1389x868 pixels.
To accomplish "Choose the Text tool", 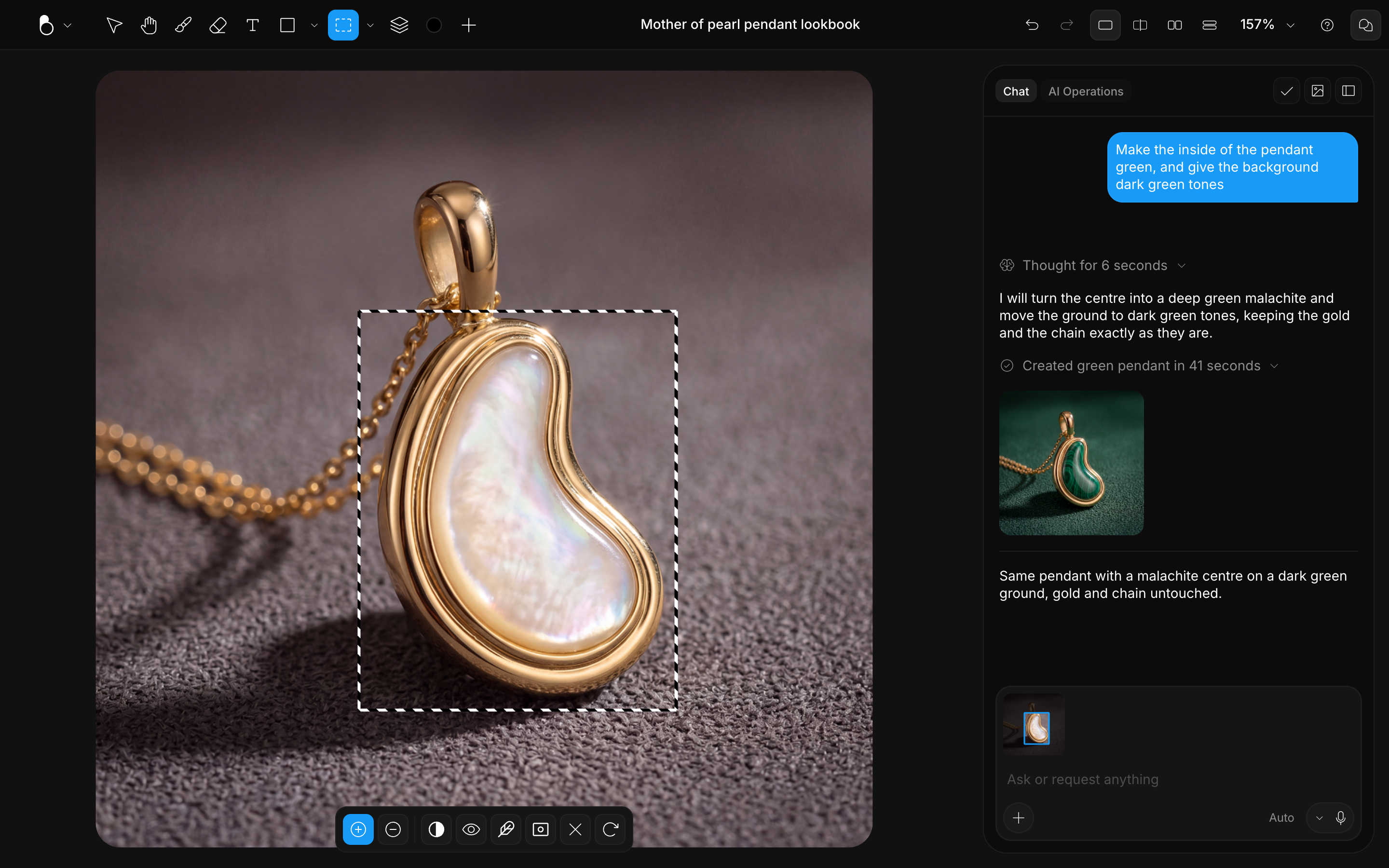I will pos(253,25).
